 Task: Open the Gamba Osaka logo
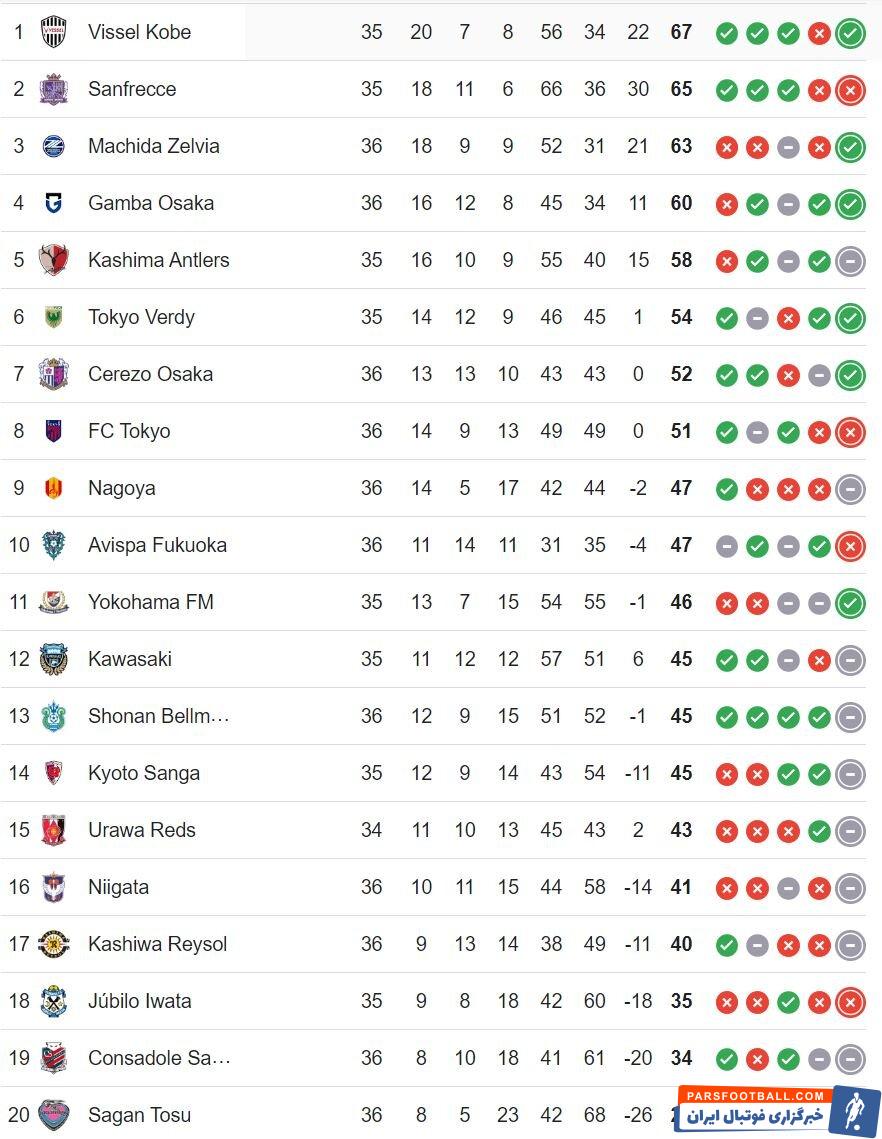tap(53, 203)
